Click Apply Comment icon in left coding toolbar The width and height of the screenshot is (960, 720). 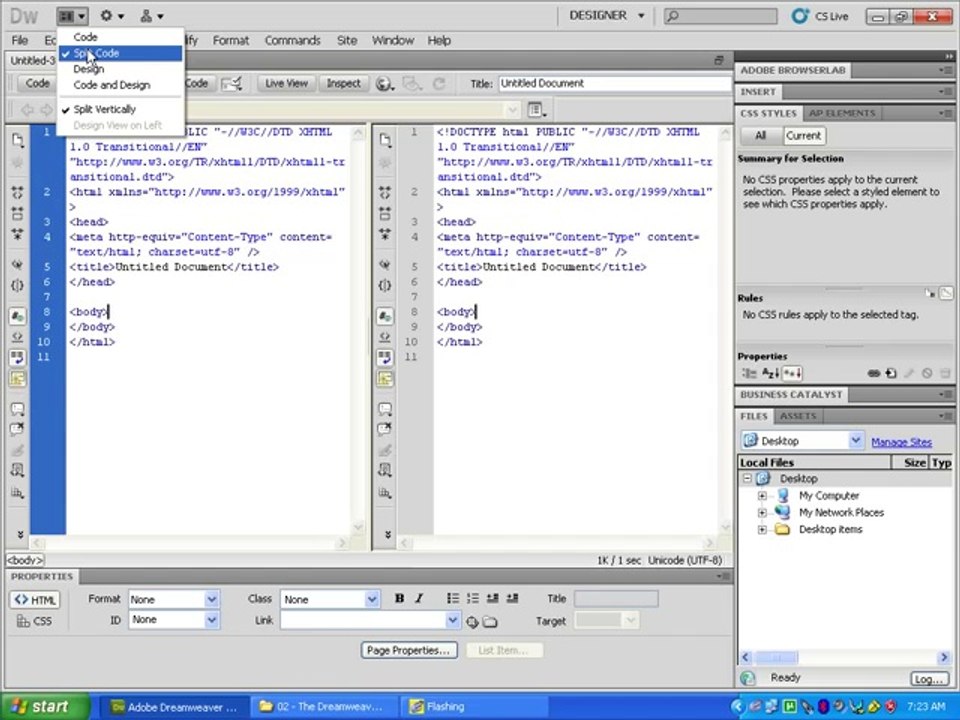point(18,408)
